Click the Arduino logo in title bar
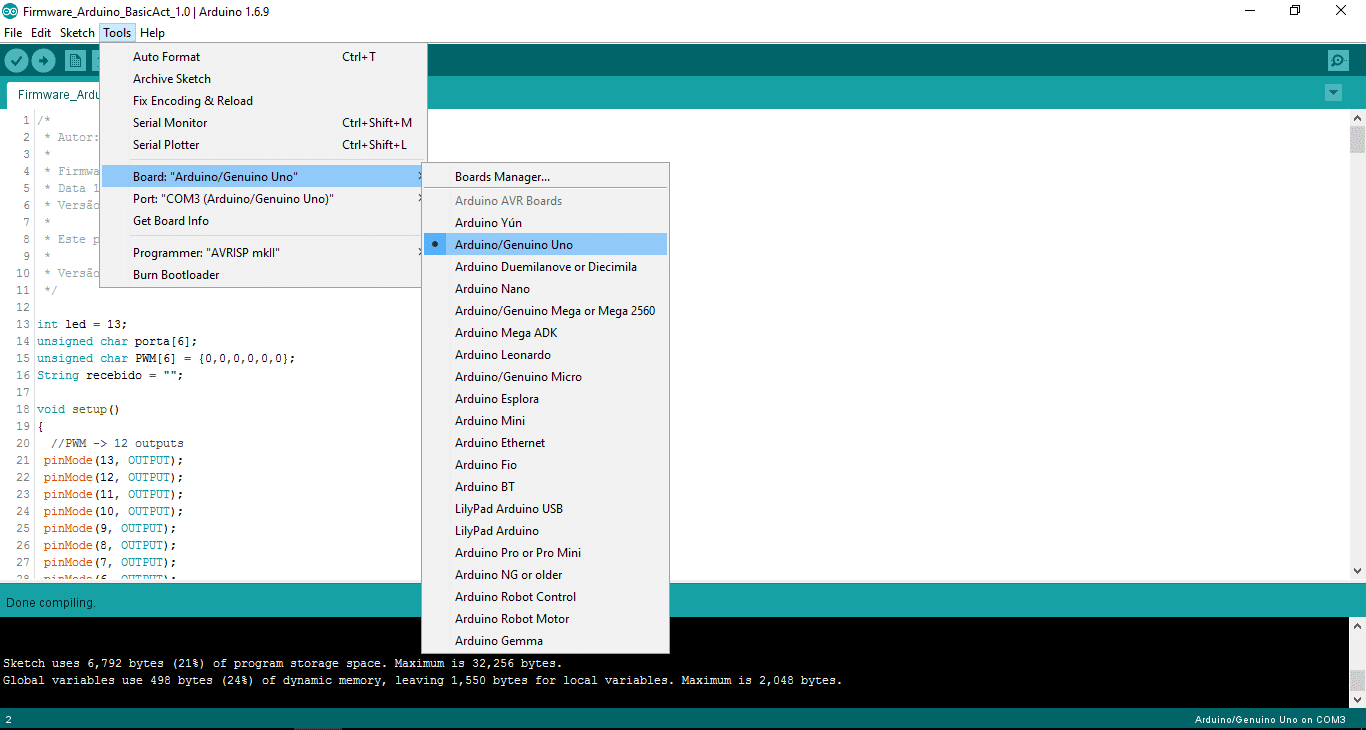This screenshot has width=1366, height=730. tap(10, 11)
